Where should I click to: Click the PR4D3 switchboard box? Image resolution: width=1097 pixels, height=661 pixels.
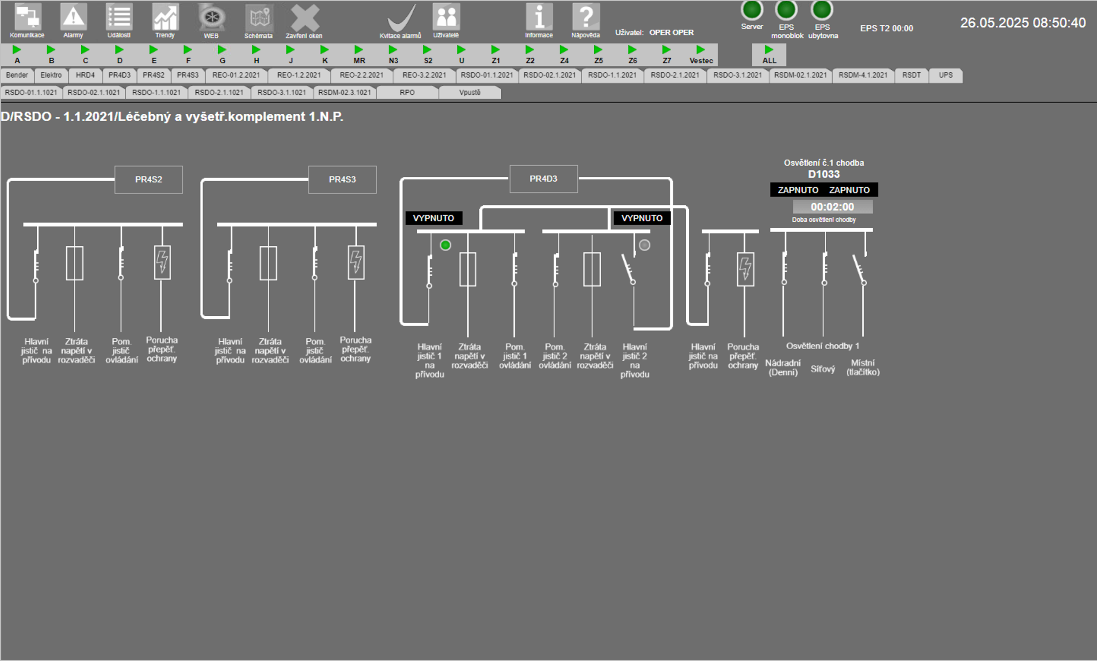pyautogui.click(x=543, y=180)
